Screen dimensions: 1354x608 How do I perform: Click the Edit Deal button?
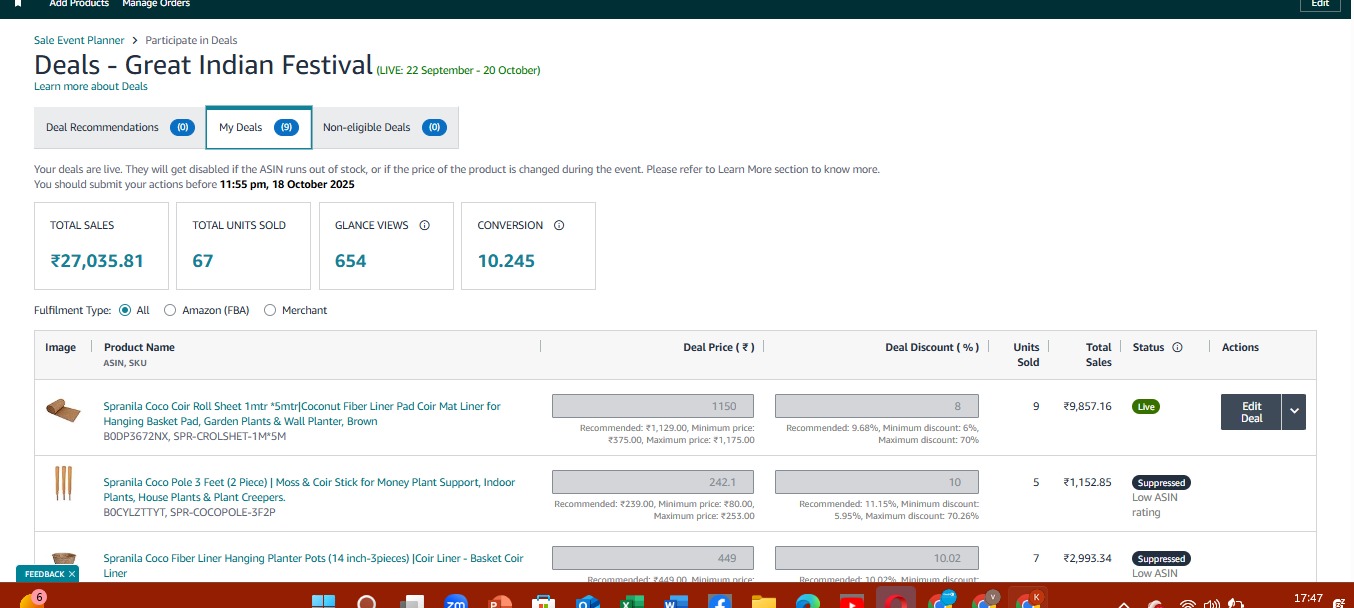pyautogui.click(x=1251, y=412)
